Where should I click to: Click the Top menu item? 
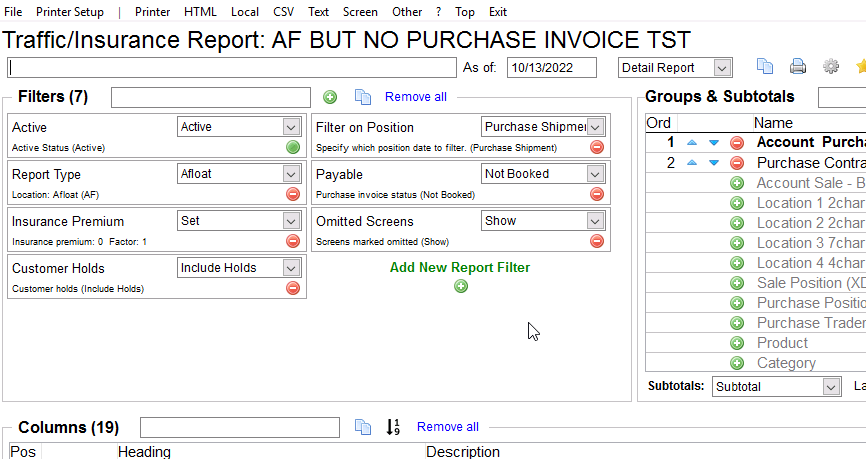coord(464,12)
